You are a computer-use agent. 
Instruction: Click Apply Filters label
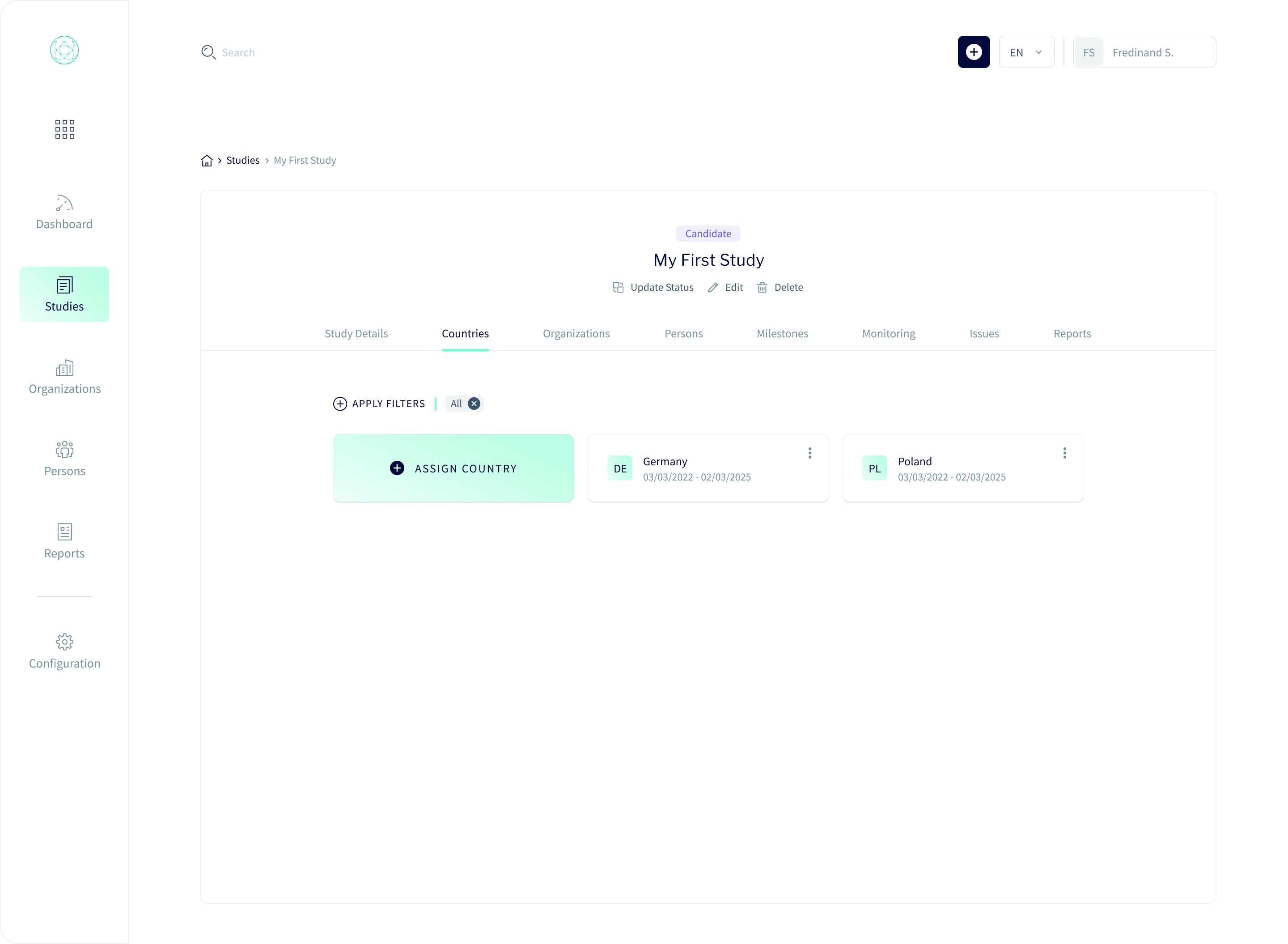pyautogui.click(x=388, y=404)
